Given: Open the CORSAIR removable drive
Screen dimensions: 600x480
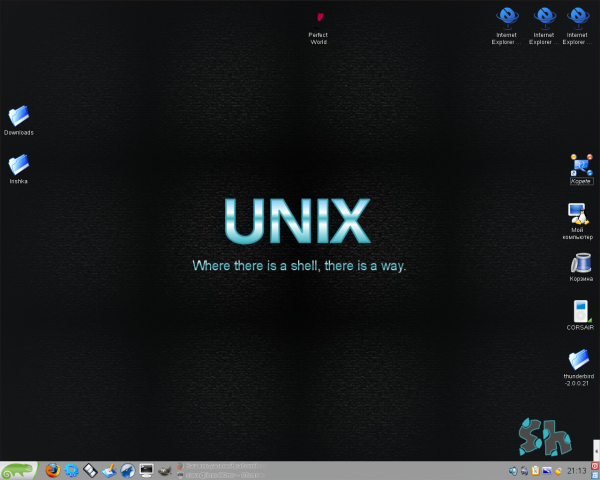Looking at the screenshot, I should click(580, 311).
